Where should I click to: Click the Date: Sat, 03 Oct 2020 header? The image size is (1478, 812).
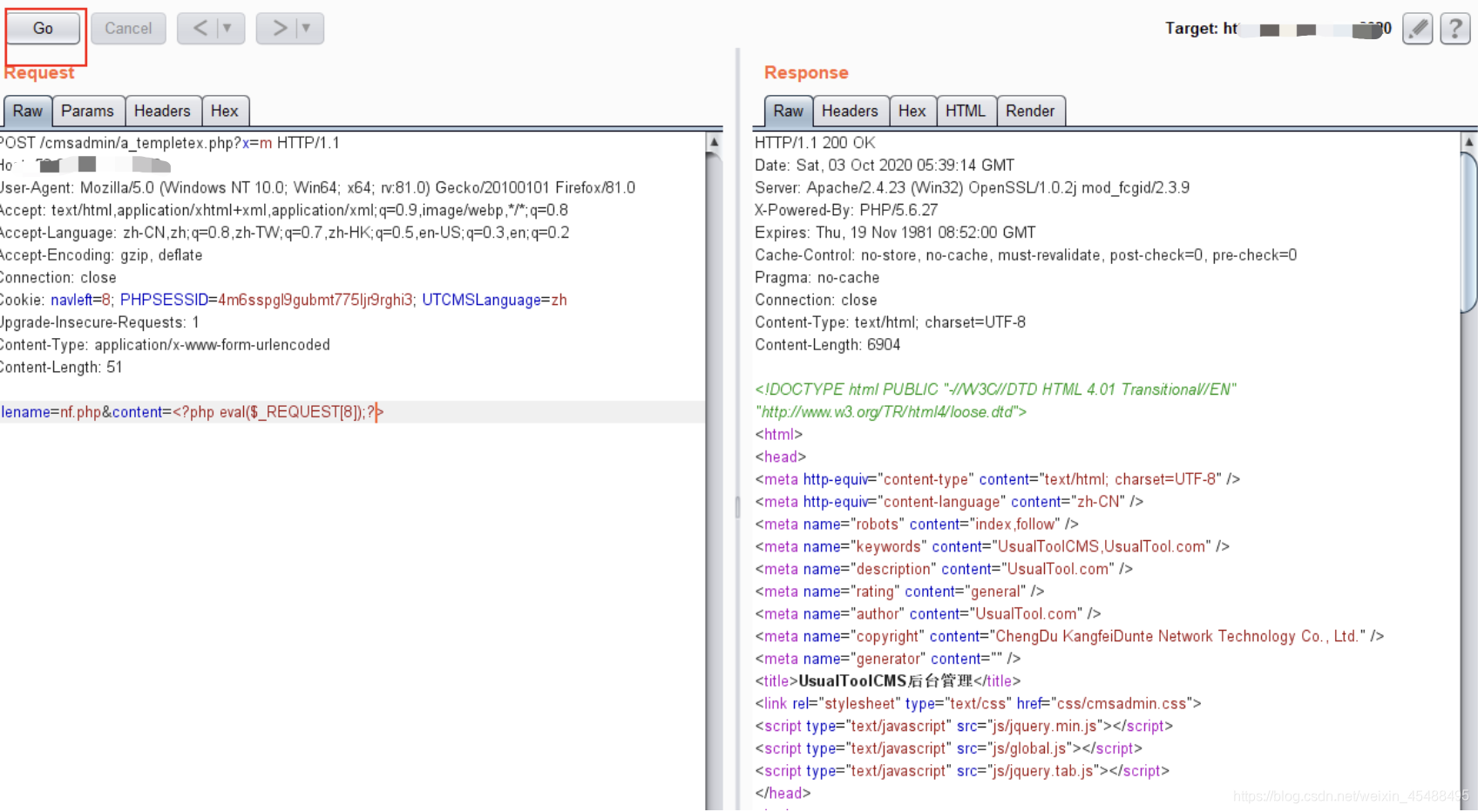[885, 165]
